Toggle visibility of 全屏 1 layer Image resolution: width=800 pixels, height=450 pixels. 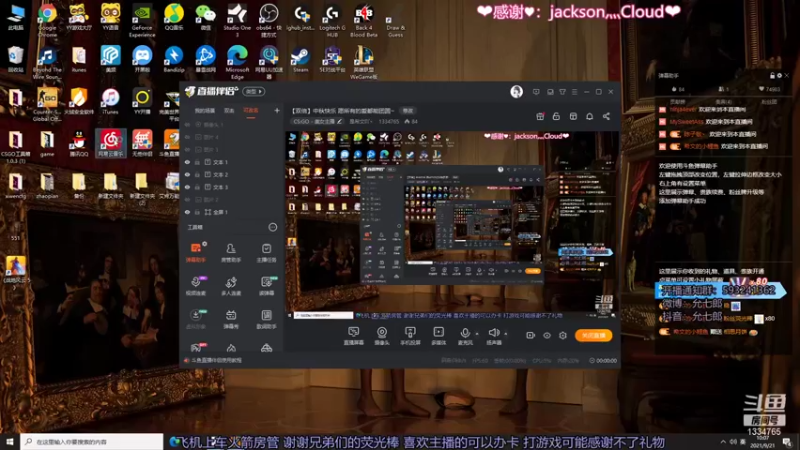(x=187, y=212)
